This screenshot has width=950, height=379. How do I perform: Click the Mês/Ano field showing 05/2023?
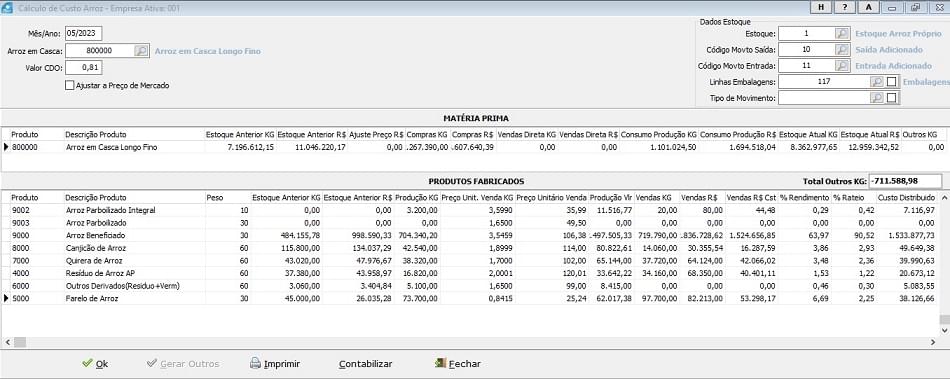[84, 33]
